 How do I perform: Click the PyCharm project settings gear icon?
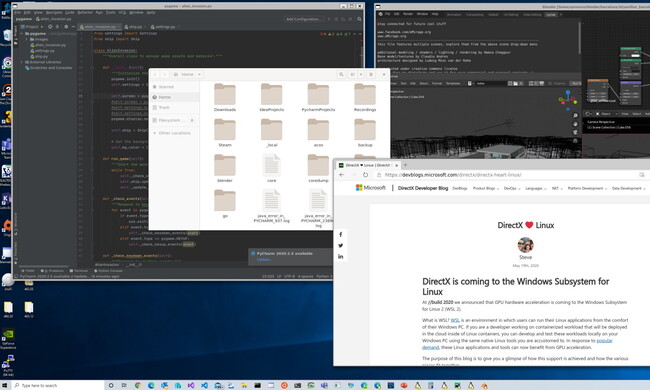click(x=65, y=27)
